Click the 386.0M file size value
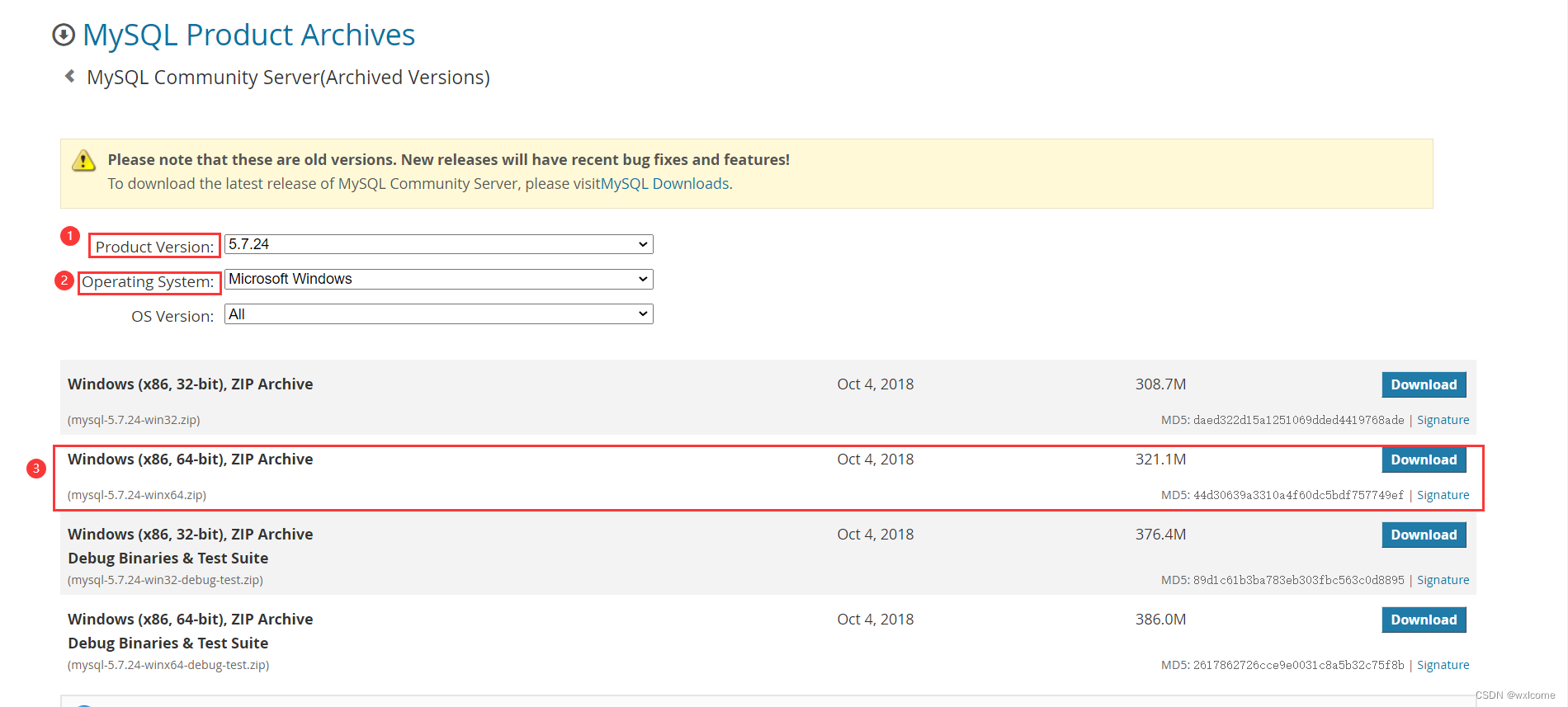This screenshot has height=707, width=1568. [1160, 620]
